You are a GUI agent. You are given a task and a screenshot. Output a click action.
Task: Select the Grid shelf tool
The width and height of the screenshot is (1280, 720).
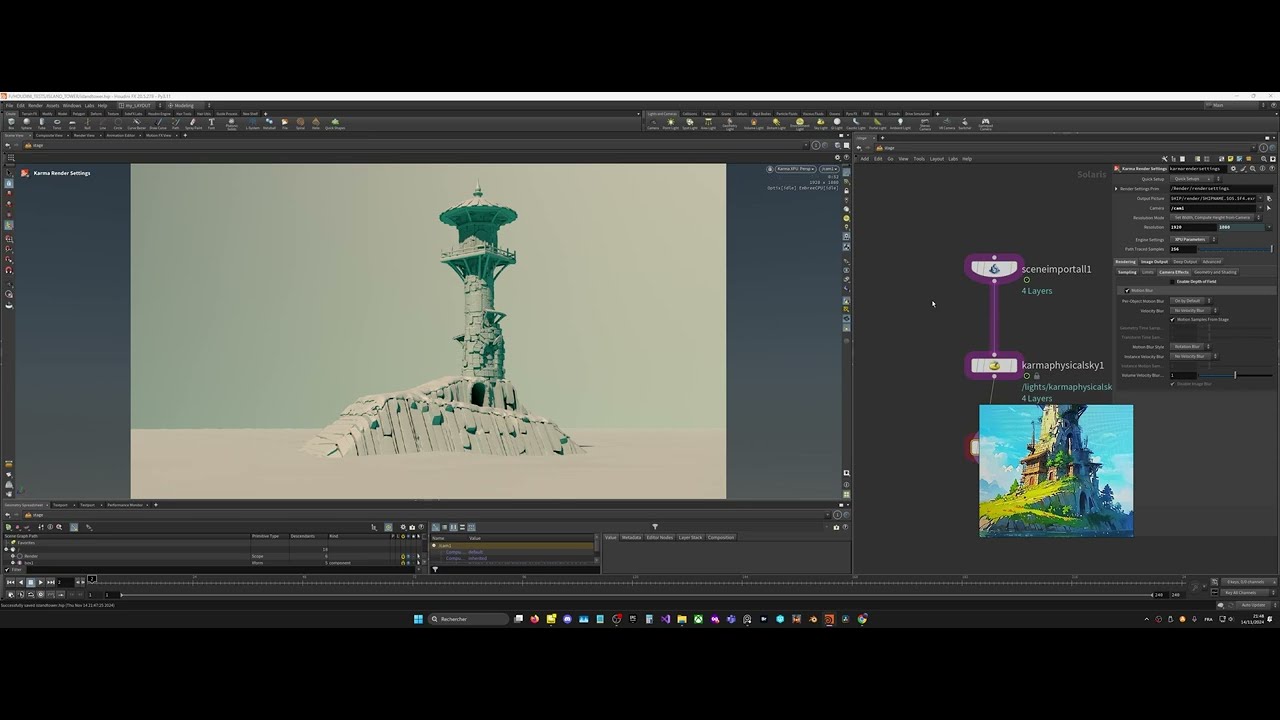pyautogui.click(x=72, y=122)
